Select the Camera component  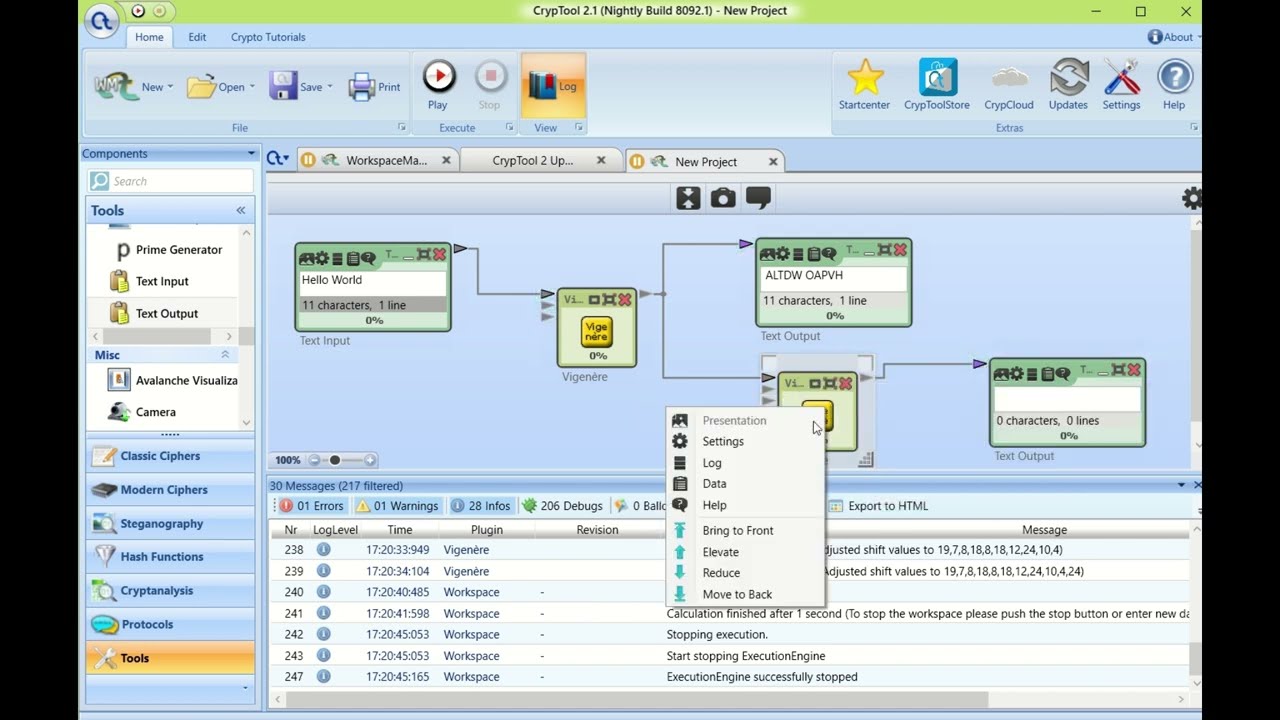point(142,412)
